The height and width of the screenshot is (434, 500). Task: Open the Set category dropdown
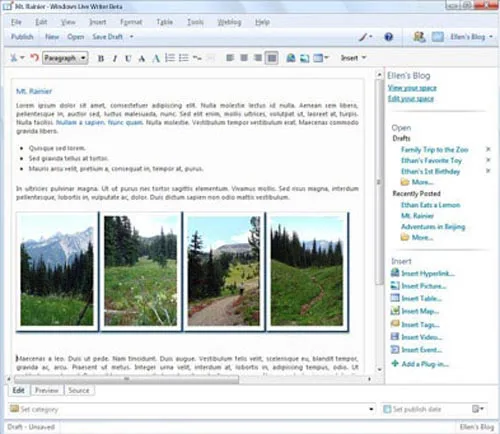(x=192, y=409)
